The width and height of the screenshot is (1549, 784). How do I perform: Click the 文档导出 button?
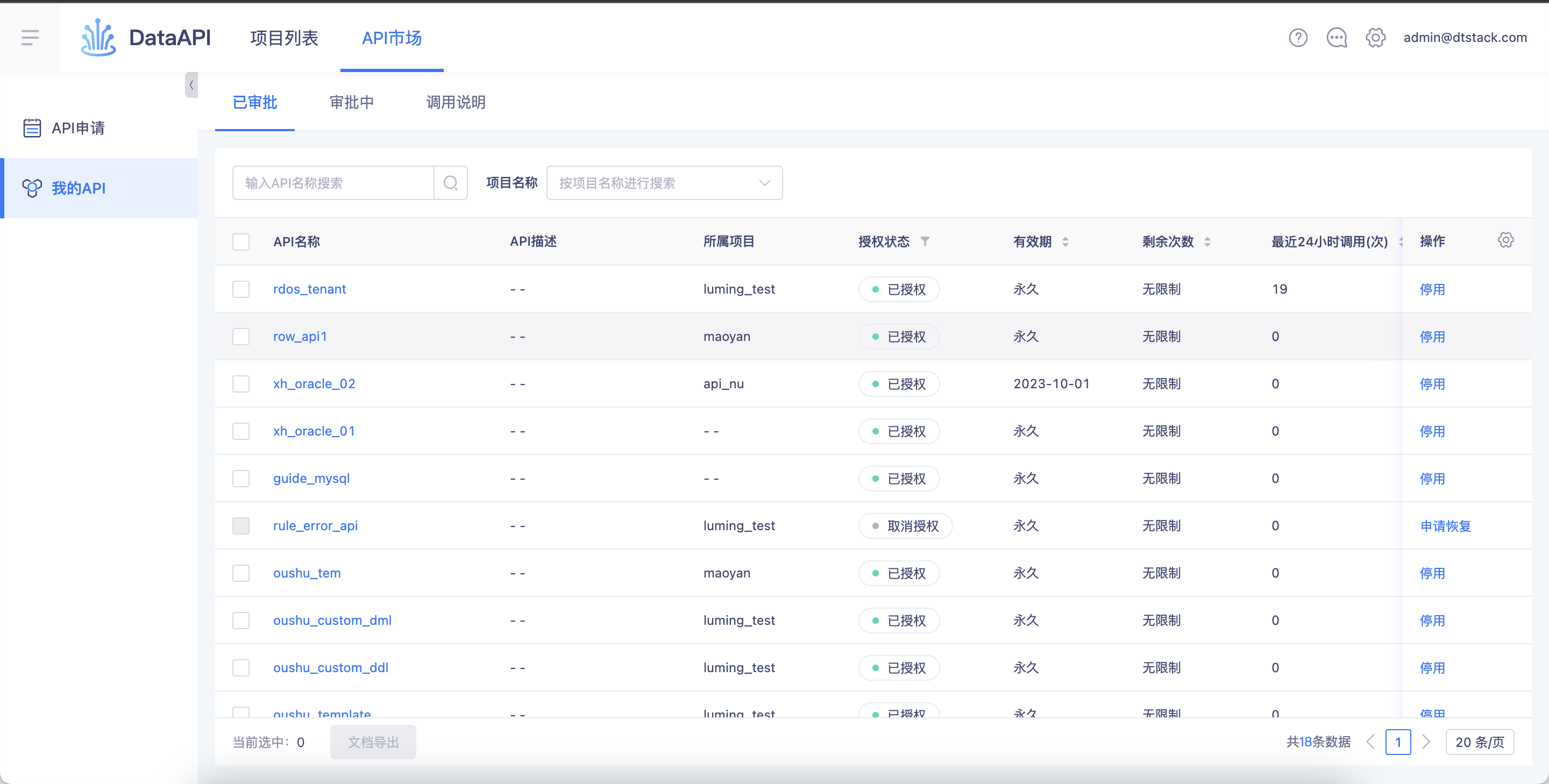373,743
